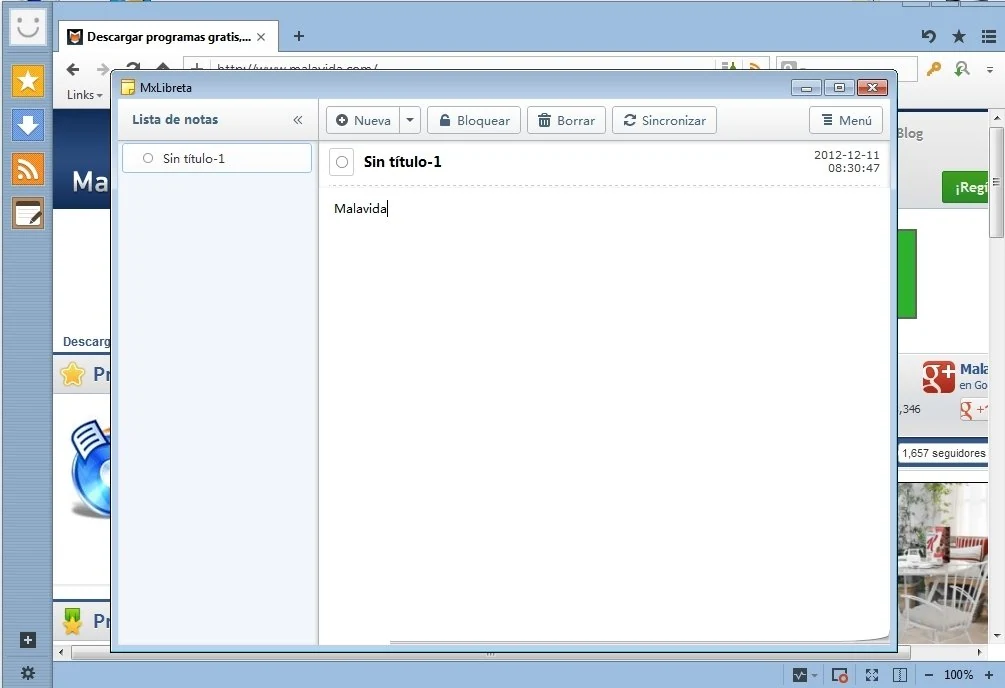
Task: Click the note date 2012-12-11
Action: [x=847, y=155]
